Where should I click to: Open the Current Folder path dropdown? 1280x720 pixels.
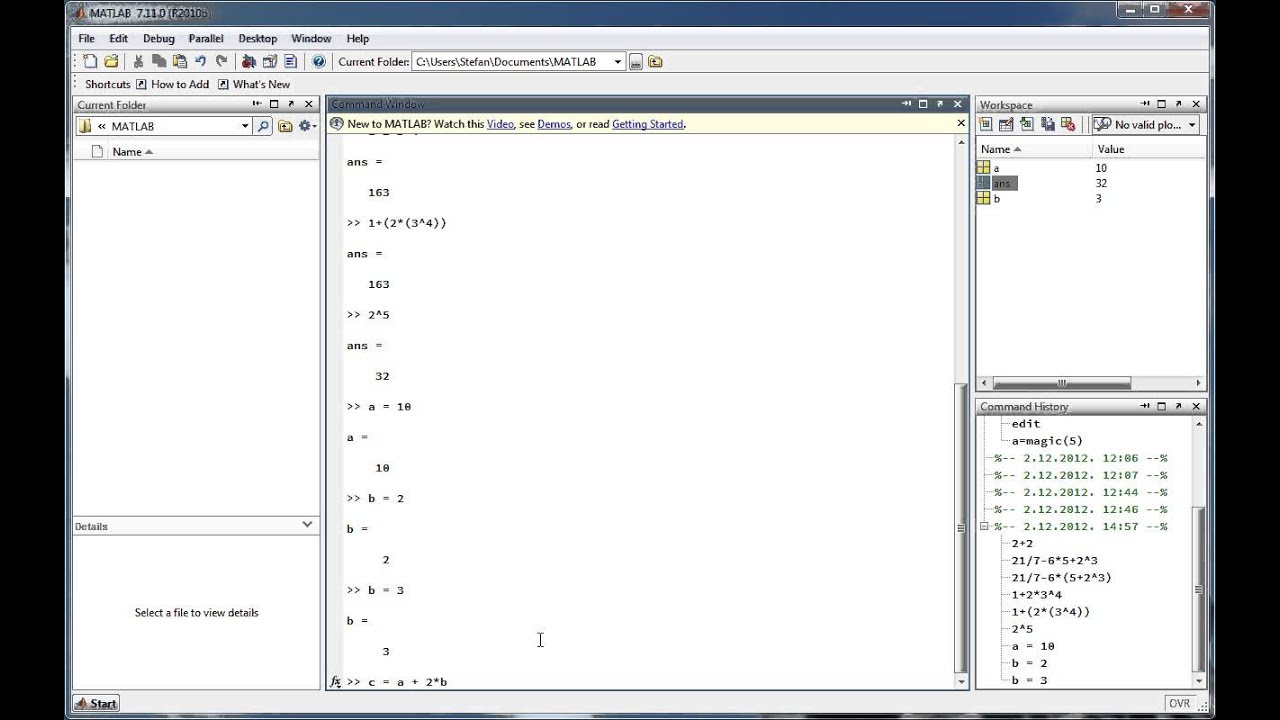point(618,62)
